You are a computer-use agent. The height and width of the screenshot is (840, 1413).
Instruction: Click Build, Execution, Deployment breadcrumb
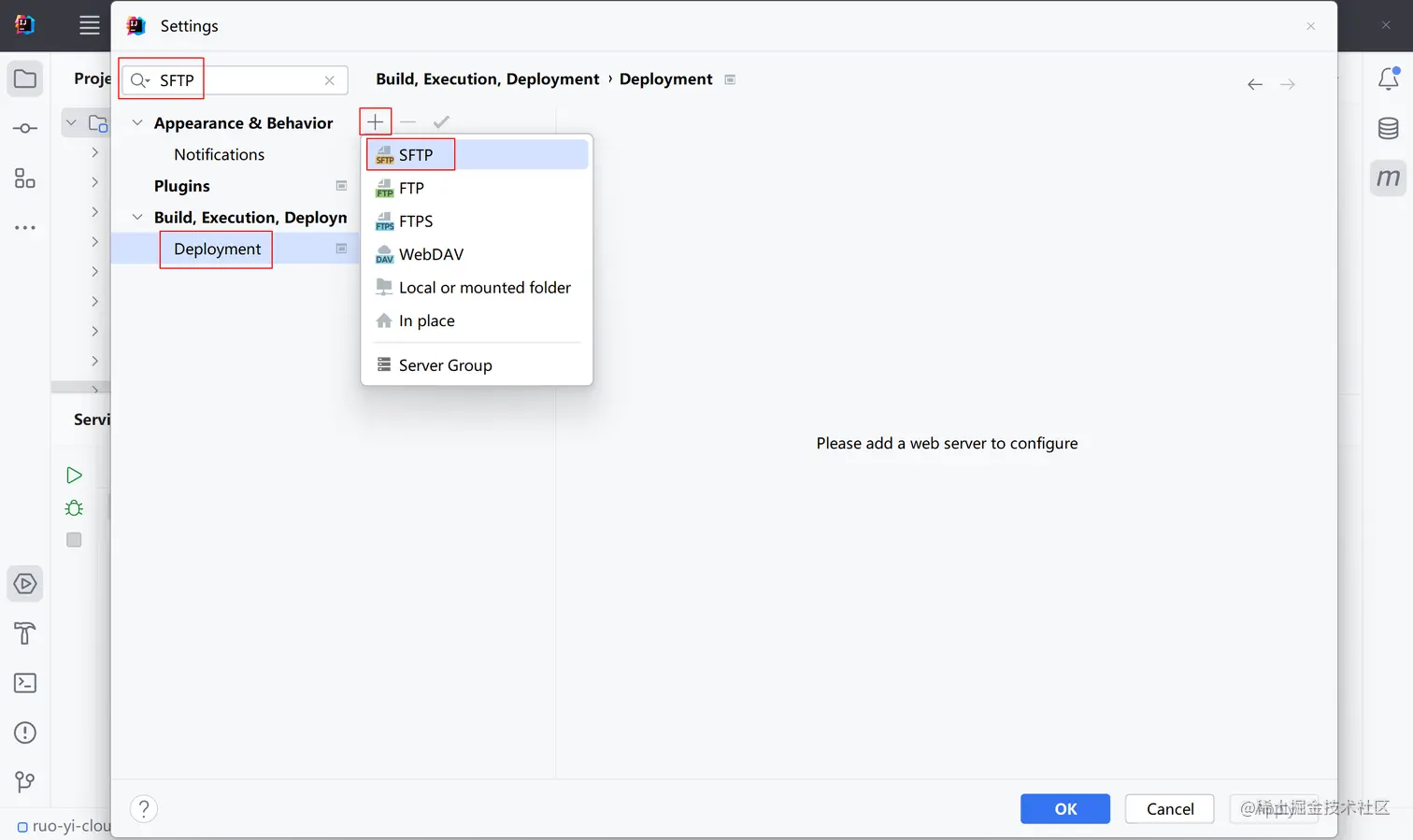tap(488, 79)
